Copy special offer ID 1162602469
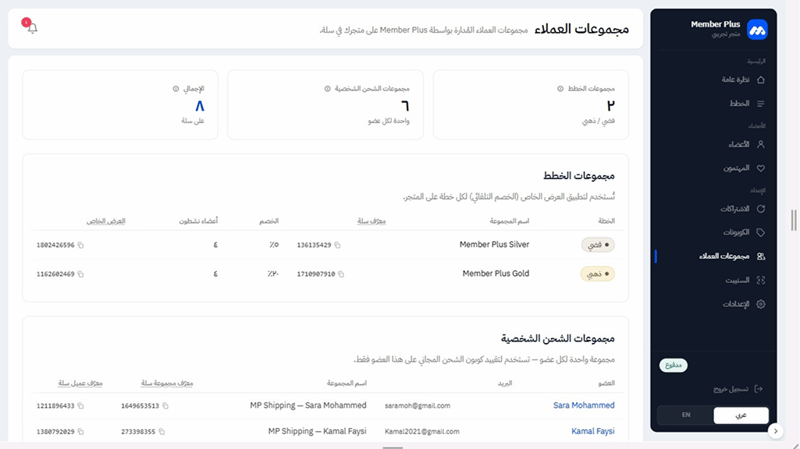Image resolution: width=800 pixels, height=449 pixels. point(81,275)
